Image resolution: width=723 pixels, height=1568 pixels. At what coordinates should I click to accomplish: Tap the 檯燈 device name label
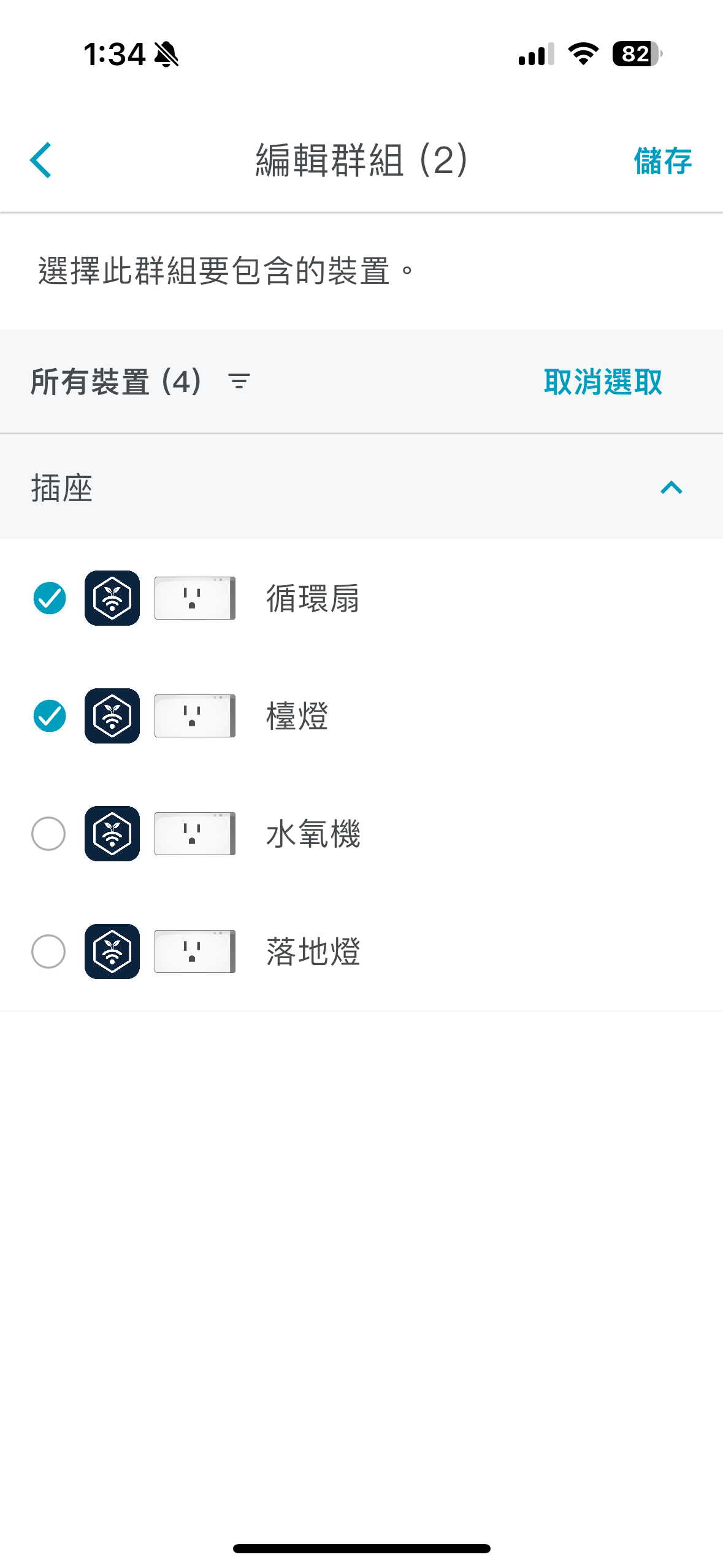click(297, 716)
